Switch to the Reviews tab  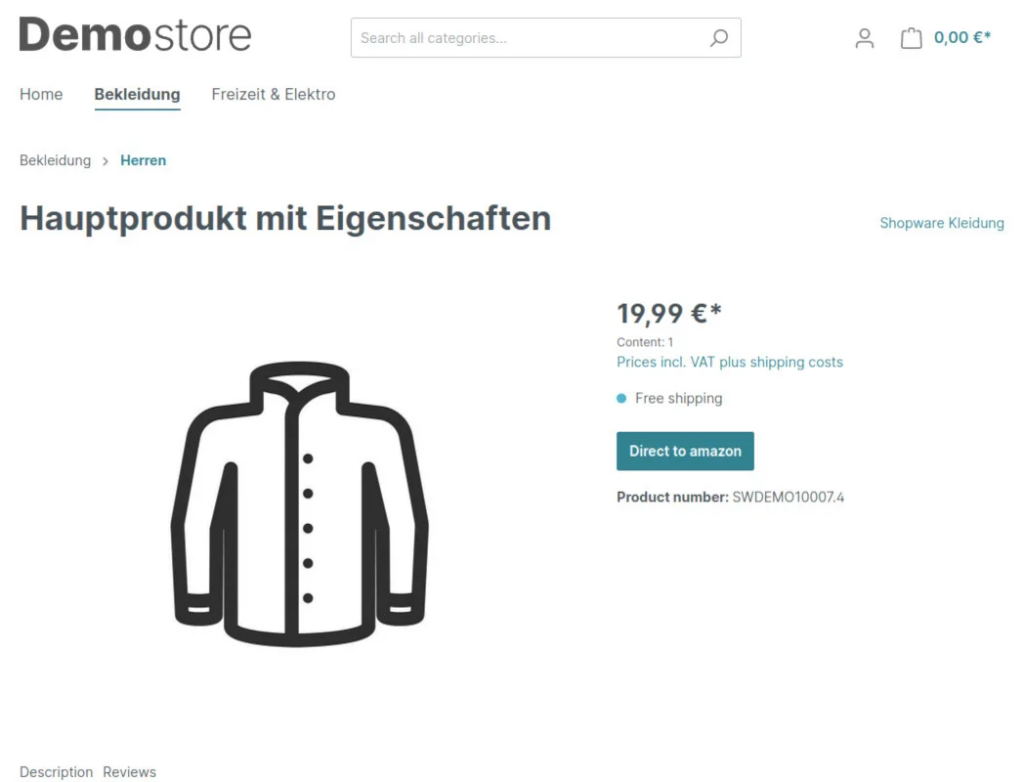click(x=129, y=772)
